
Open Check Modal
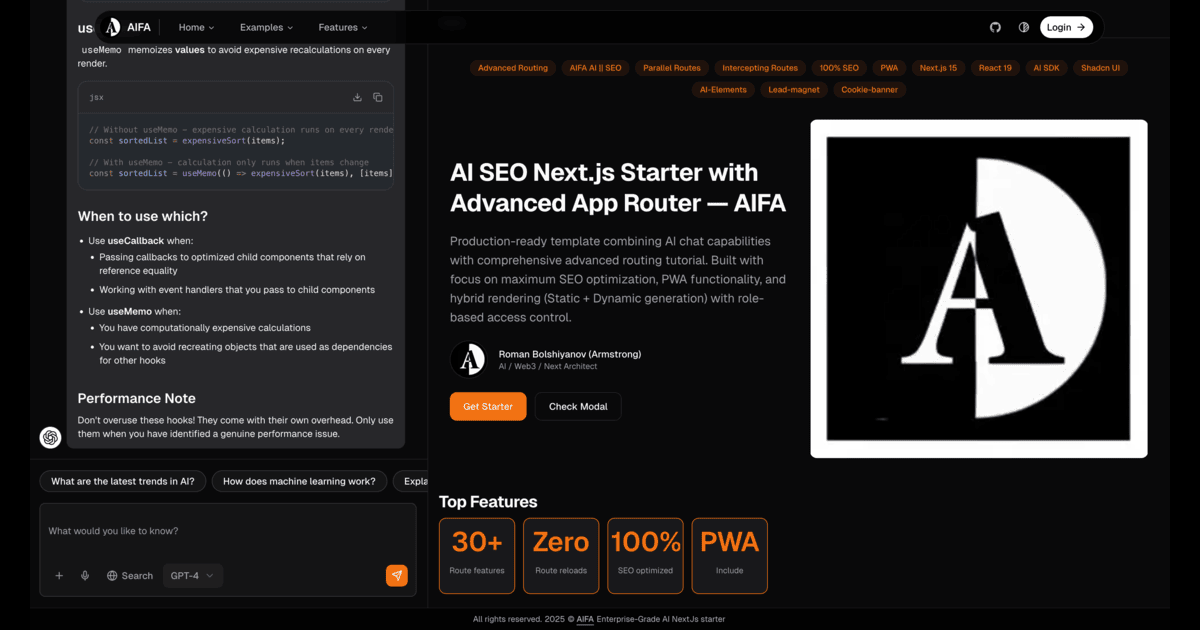(577, 406)
